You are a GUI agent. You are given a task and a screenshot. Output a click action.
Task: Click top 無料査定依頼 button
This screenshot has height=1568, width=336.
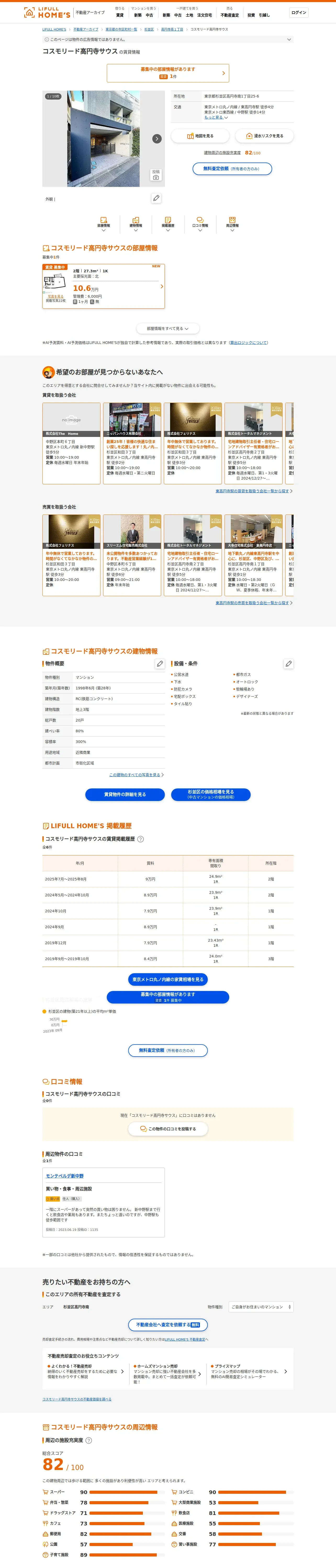click(x=232, y=169)
